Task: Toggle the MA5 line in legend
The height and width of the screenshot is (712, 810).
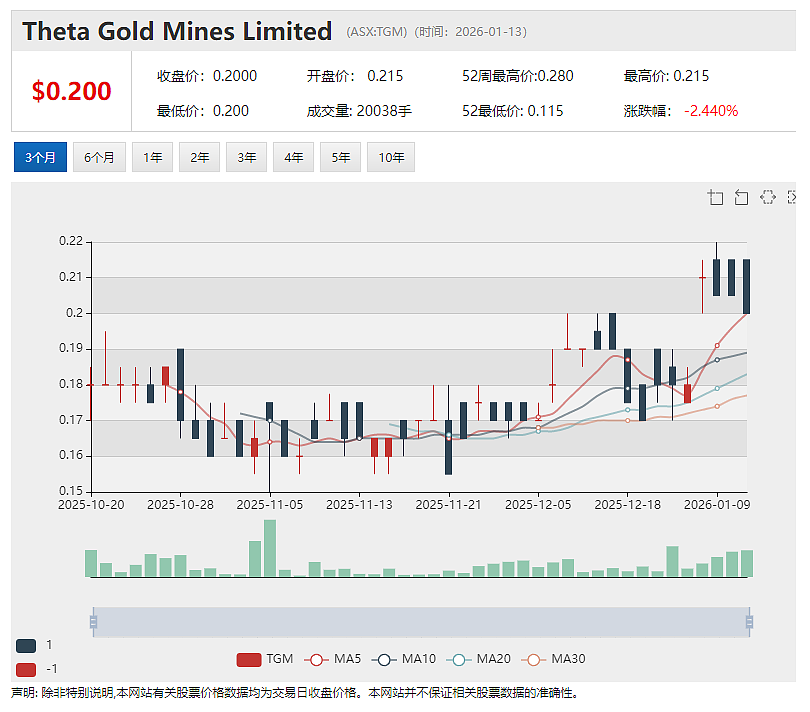Action: point(333,659)
